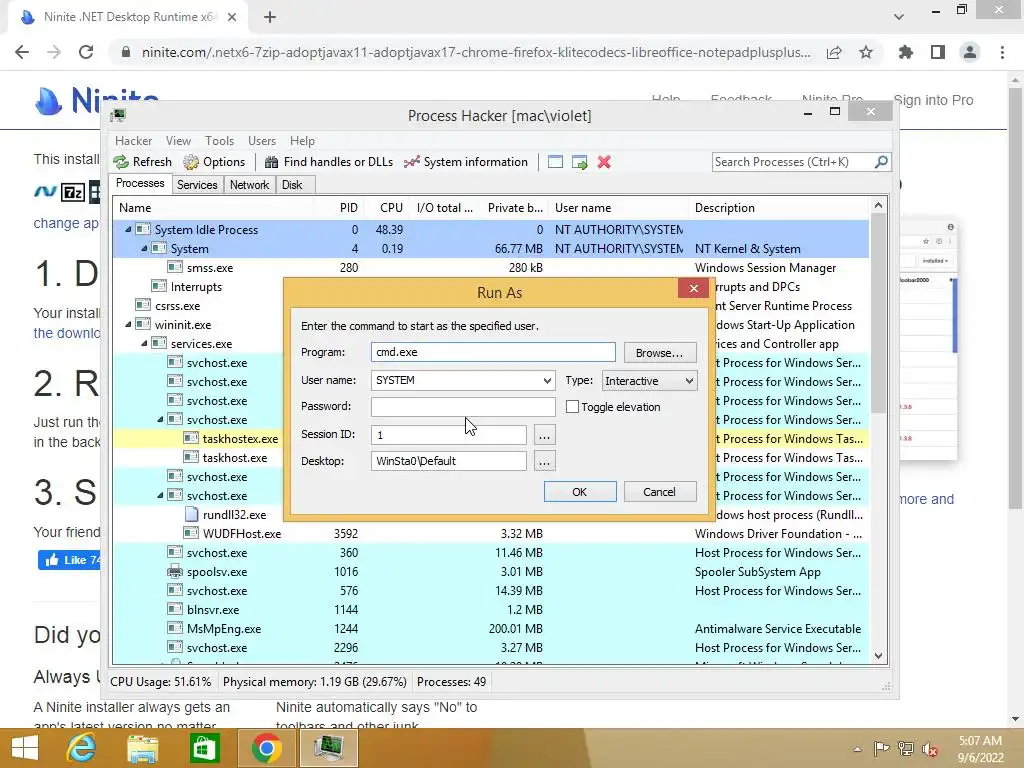
Task: Click Chrome share page icon
Action: [x=834, y=52]
